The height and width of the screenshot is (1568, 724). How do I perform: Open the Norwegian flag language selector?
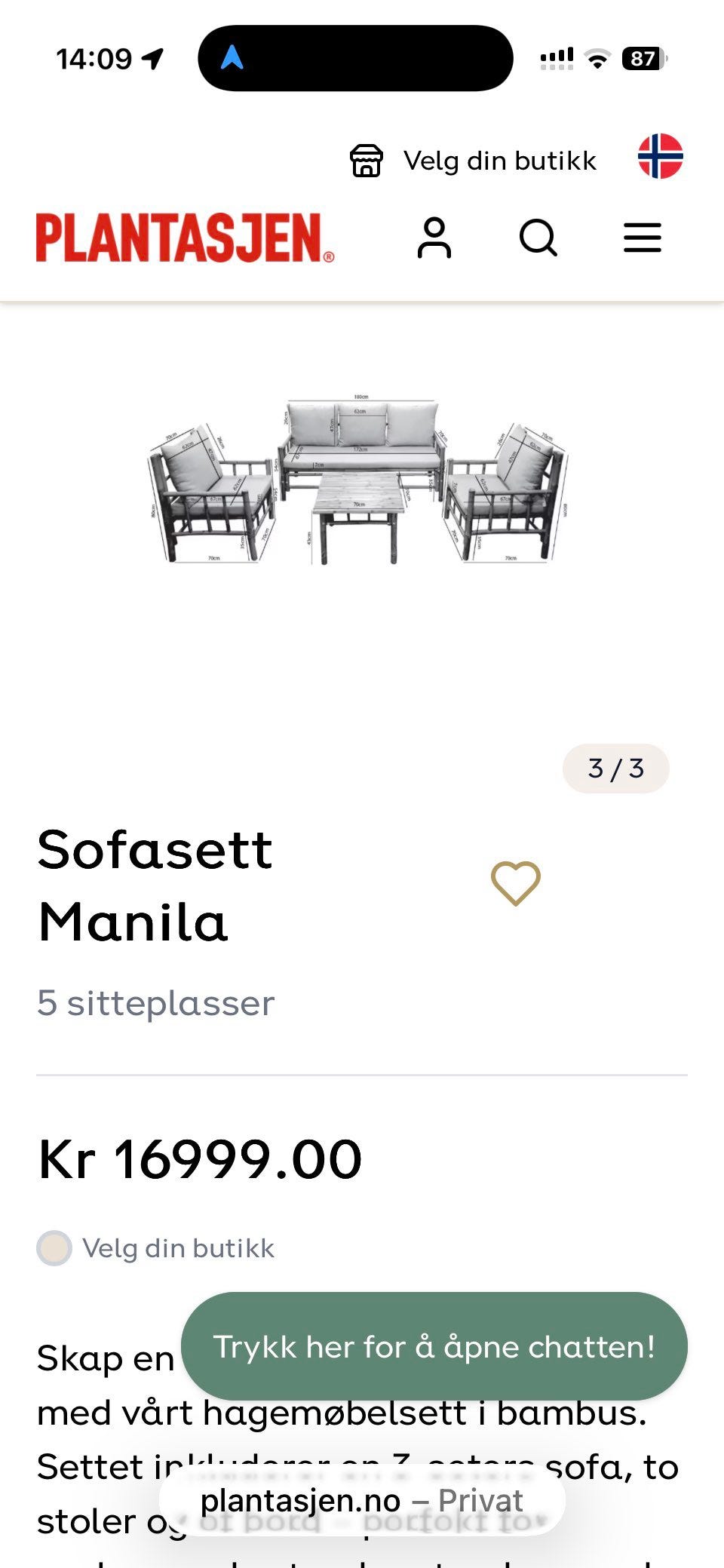[x=660, y=157]
